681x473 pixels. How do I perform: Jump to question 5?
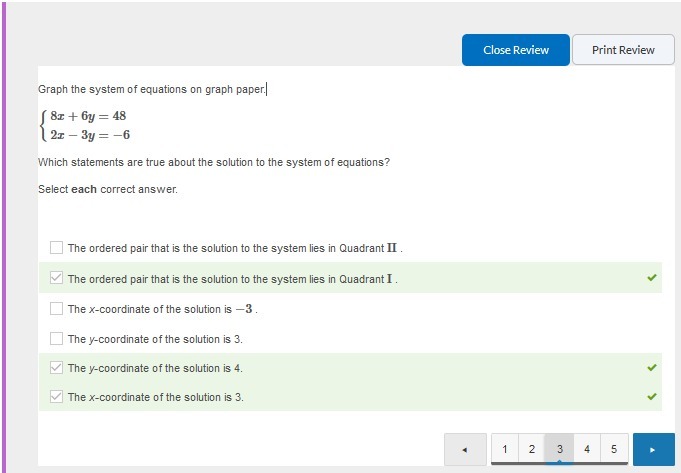614,449
